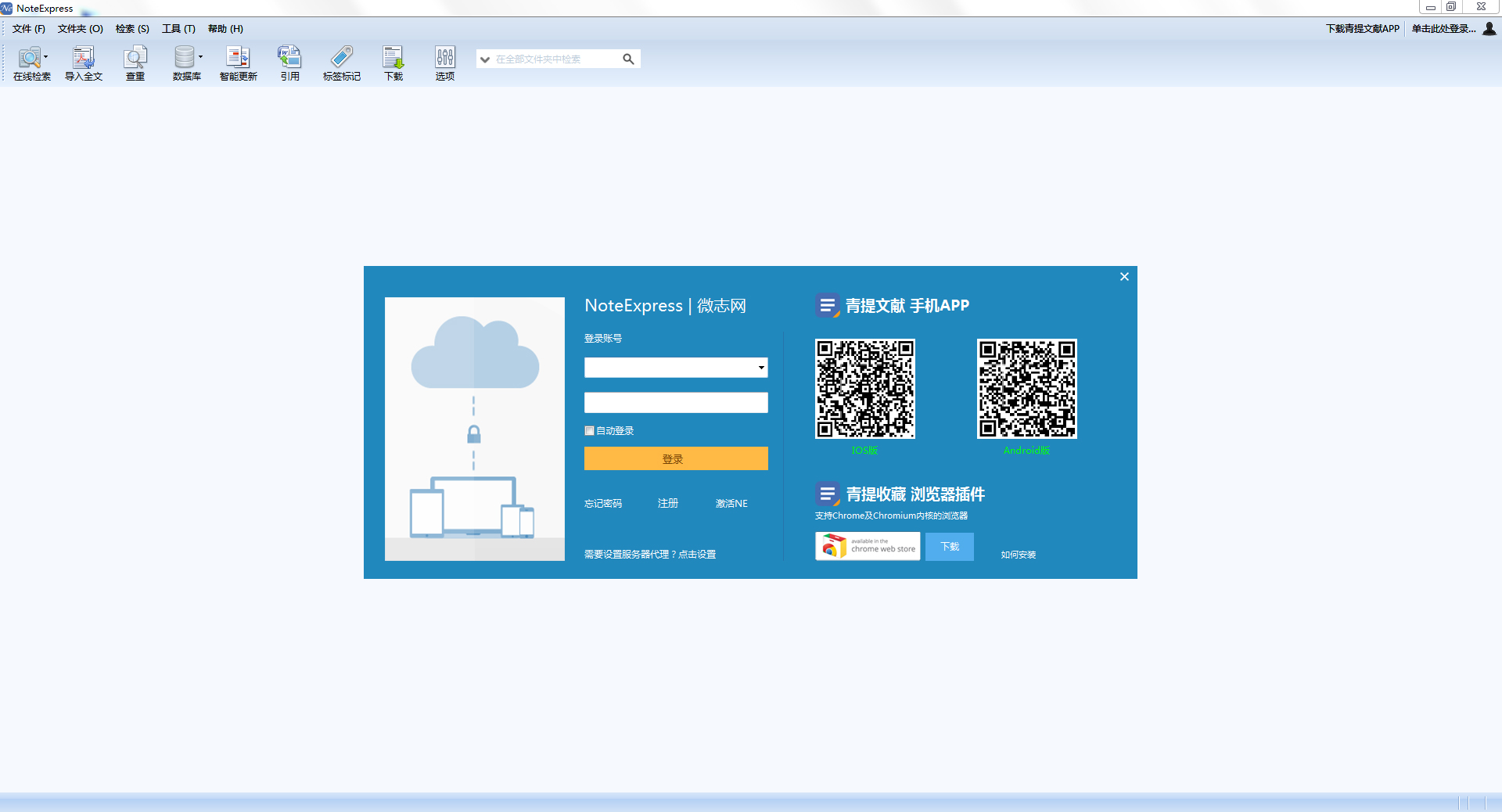Open the 标签标记 tag marking tool
1502x812 pixels.
pyautogui.click(x=342, y=63)
